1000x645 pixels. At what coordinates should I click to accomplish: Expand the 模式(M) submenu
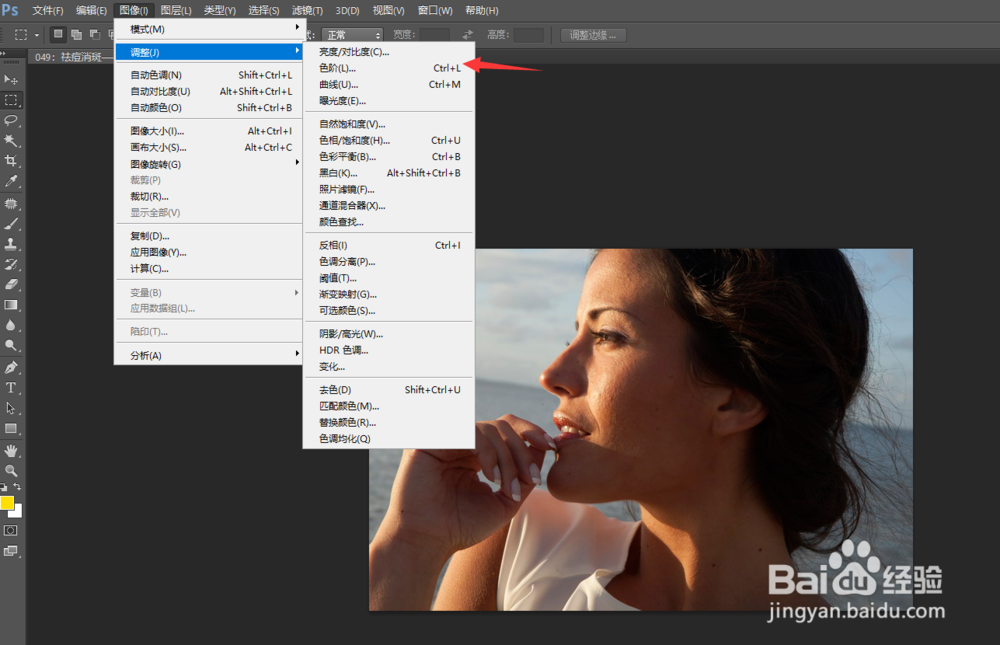tap(209, 29)
